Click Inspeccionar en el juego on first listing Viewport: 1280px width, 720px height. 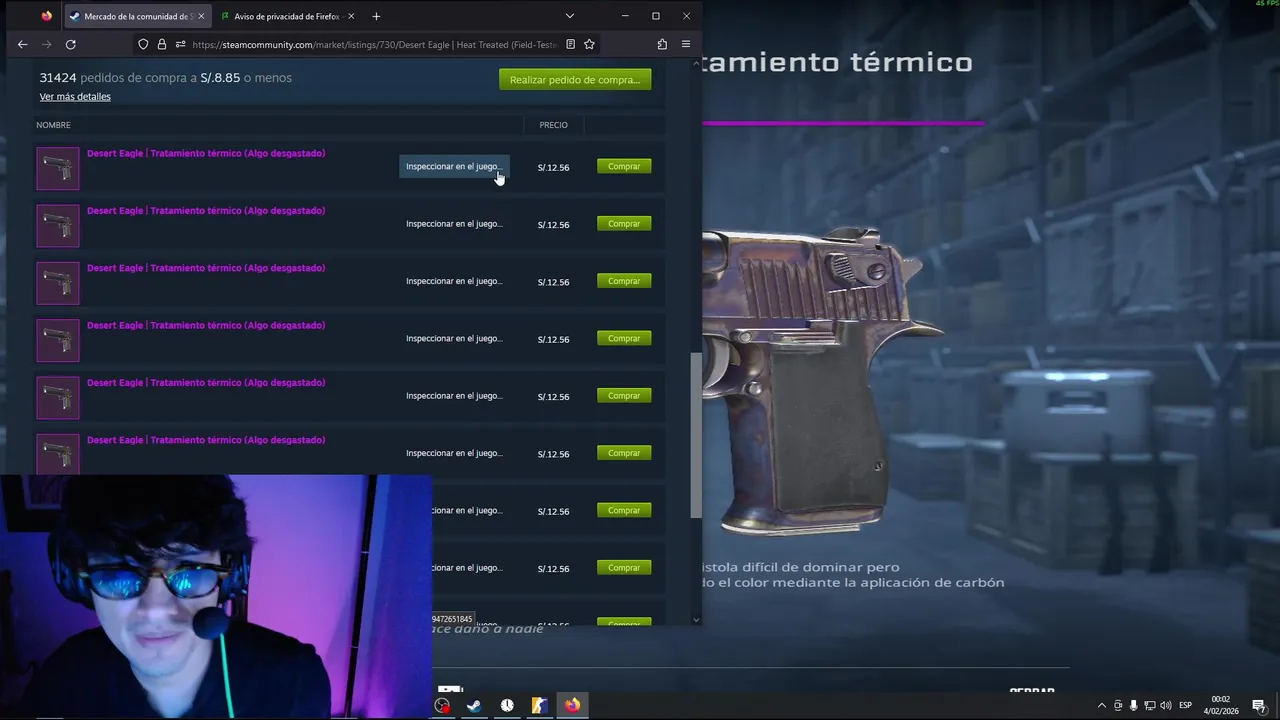pos(454,167)
